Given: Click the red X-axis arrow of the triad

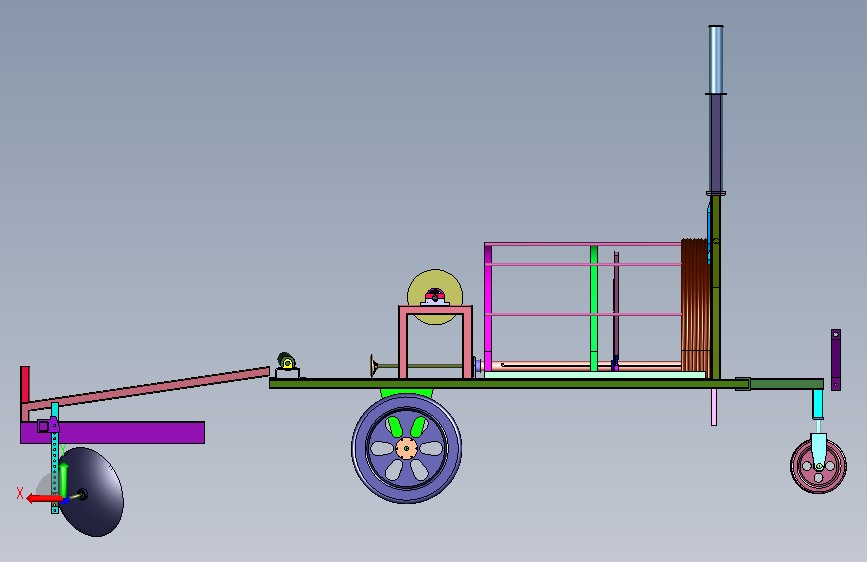Looking at the screenshot, I should 44,499.
